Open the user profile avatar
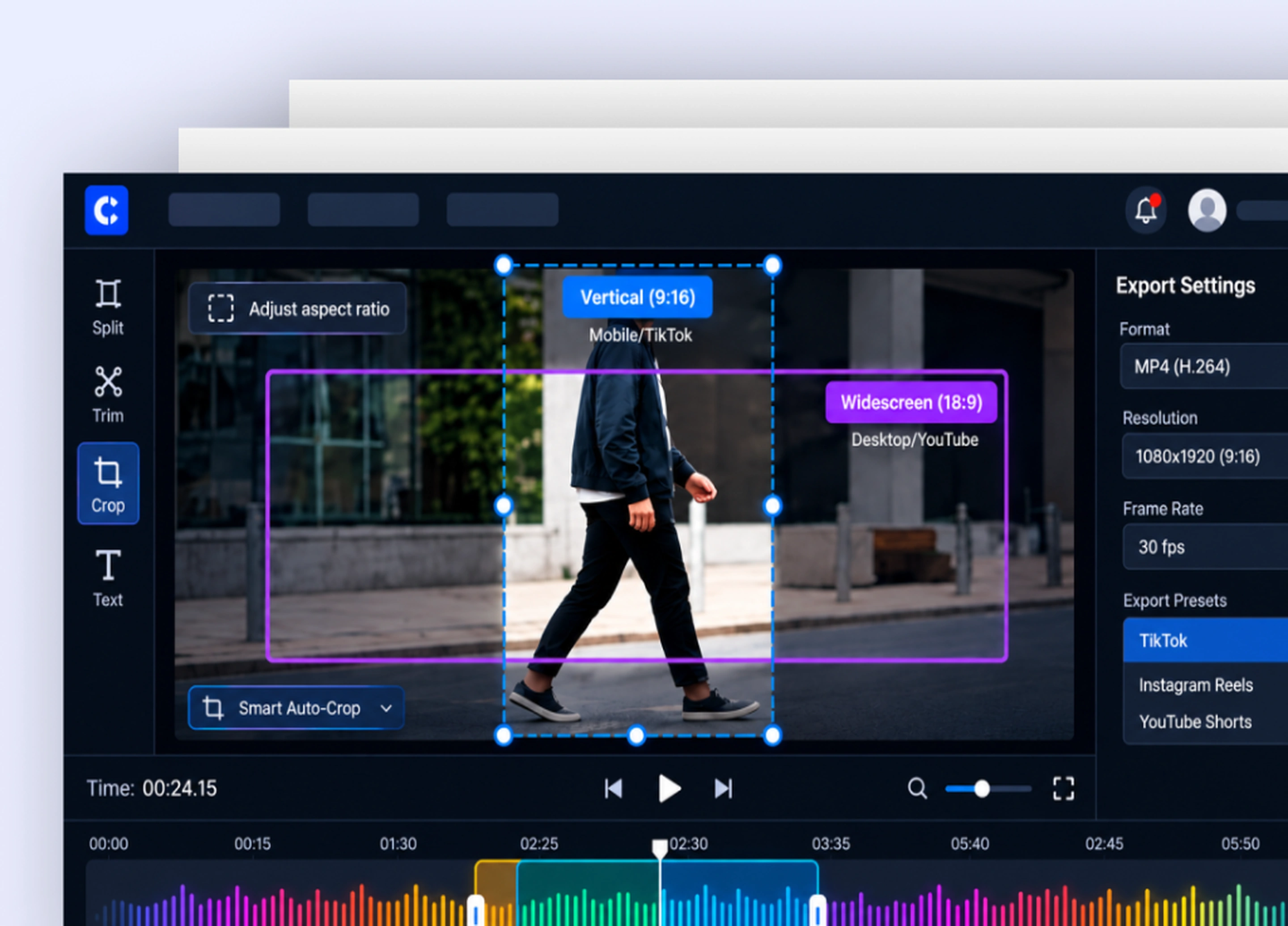 [x=1207, y=210]
